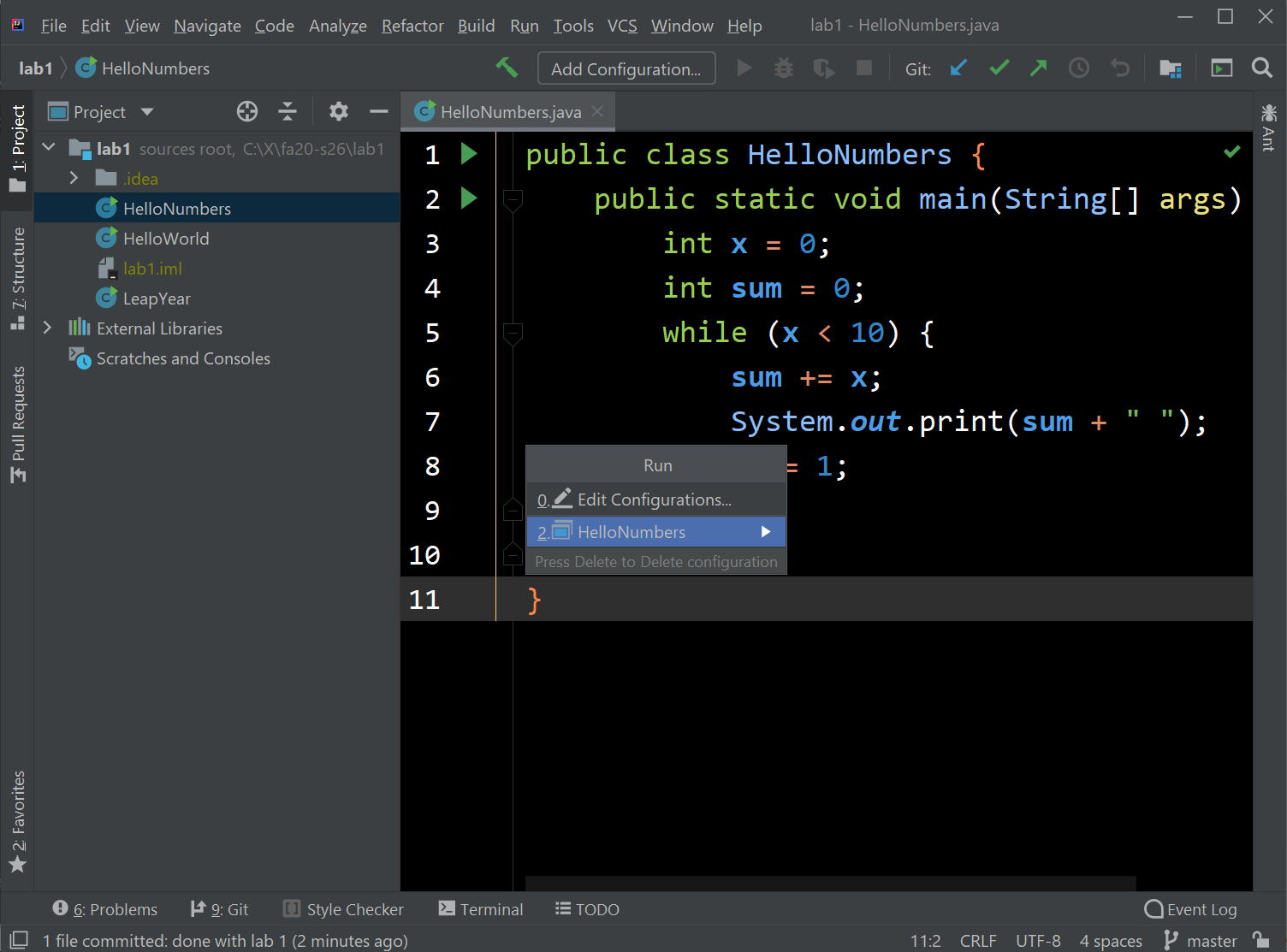This screenshot has height=952, width=1287.
Task: Open Project panel settings gear
Action: pos(339,111)
